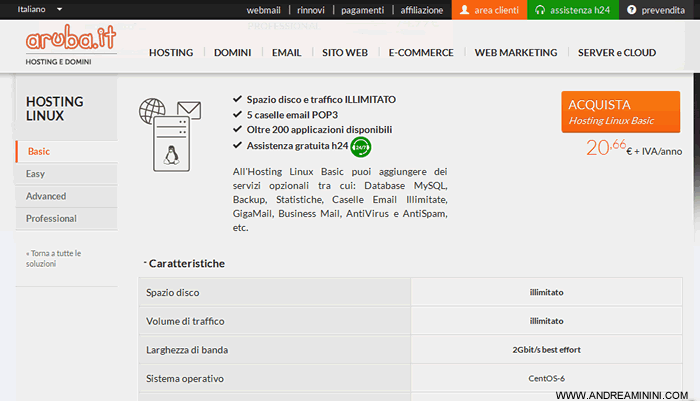Select the Professional hosting plan tab

[51, 218]
